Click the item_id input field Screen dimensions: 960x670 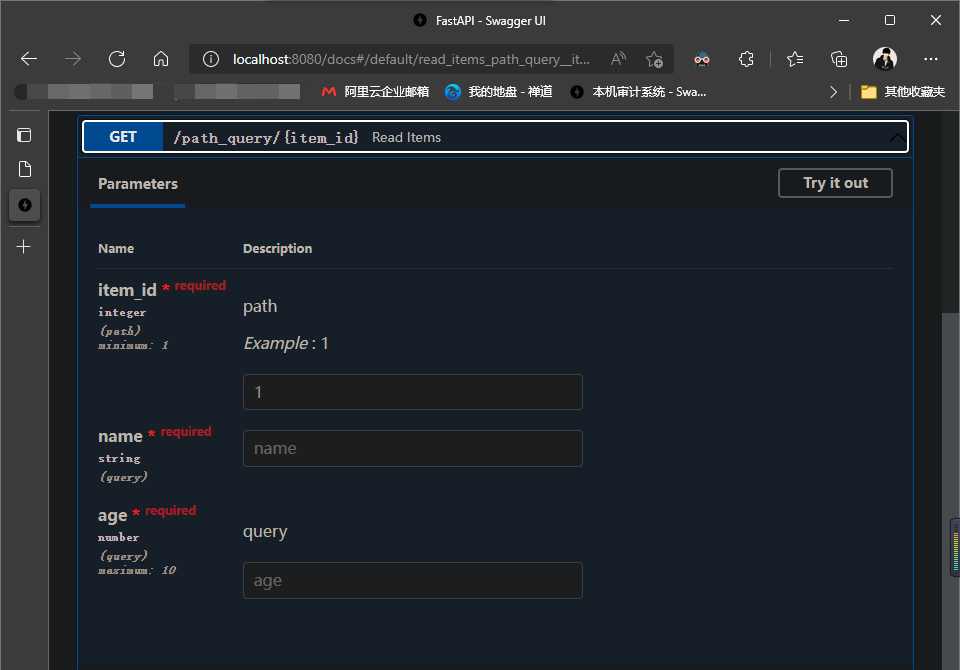[x=412, y=392]
